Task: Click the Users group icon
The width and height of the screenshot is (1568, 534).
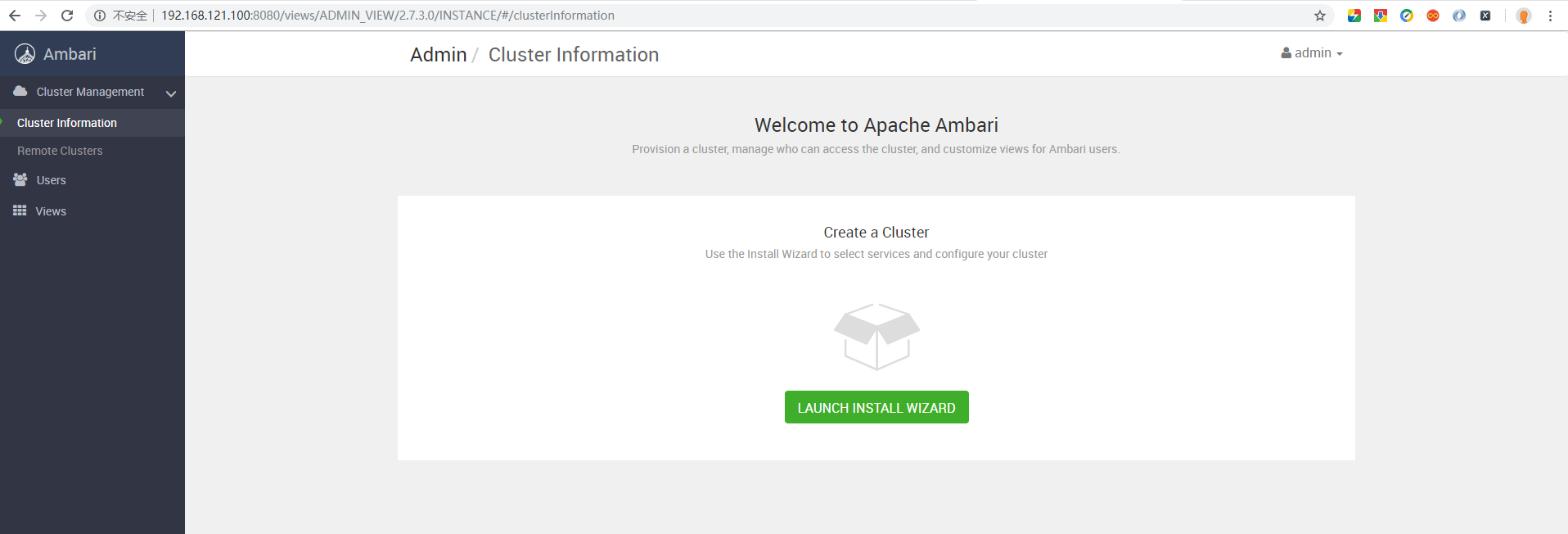Action: [x=20, y=179]
